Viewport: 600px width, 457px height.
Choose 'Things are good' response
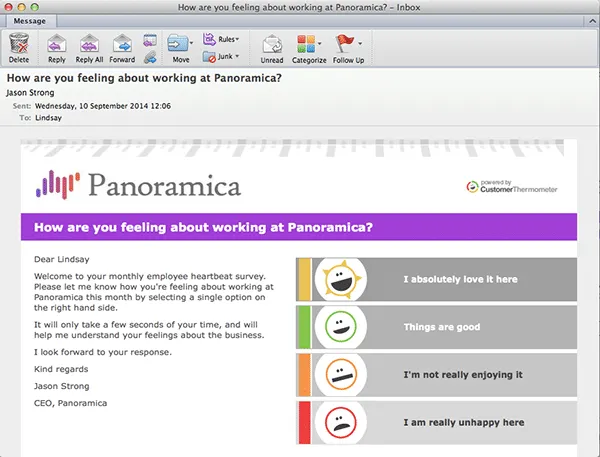coord(436,327)
